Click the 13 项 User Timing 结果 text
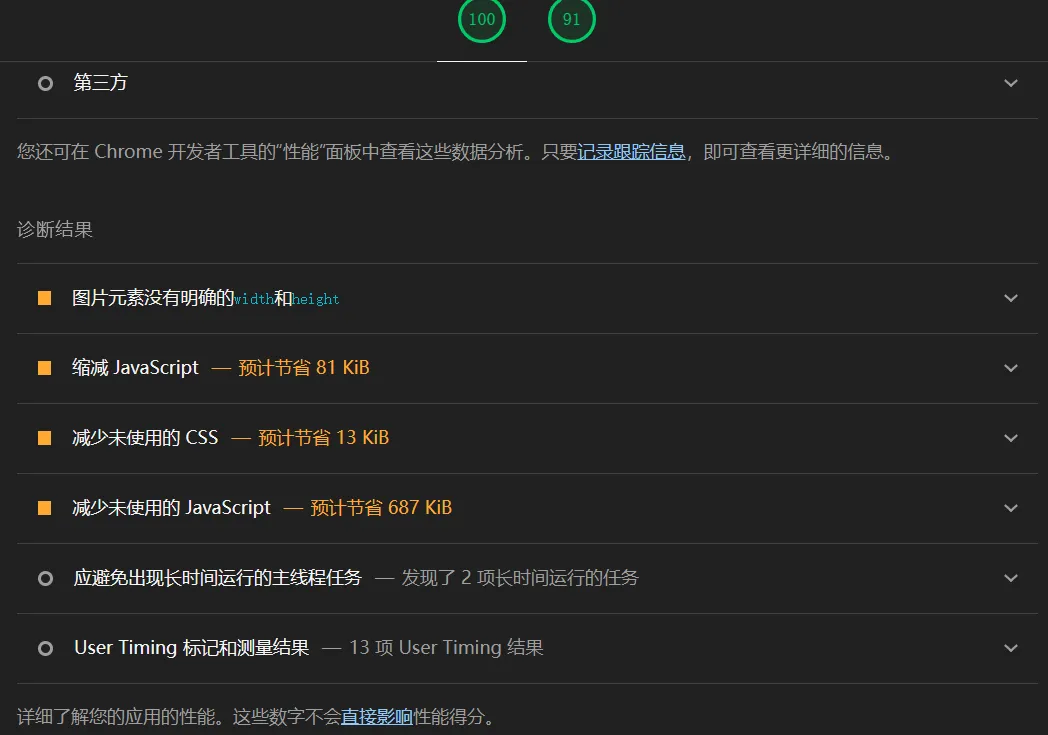 click(446, 647)
